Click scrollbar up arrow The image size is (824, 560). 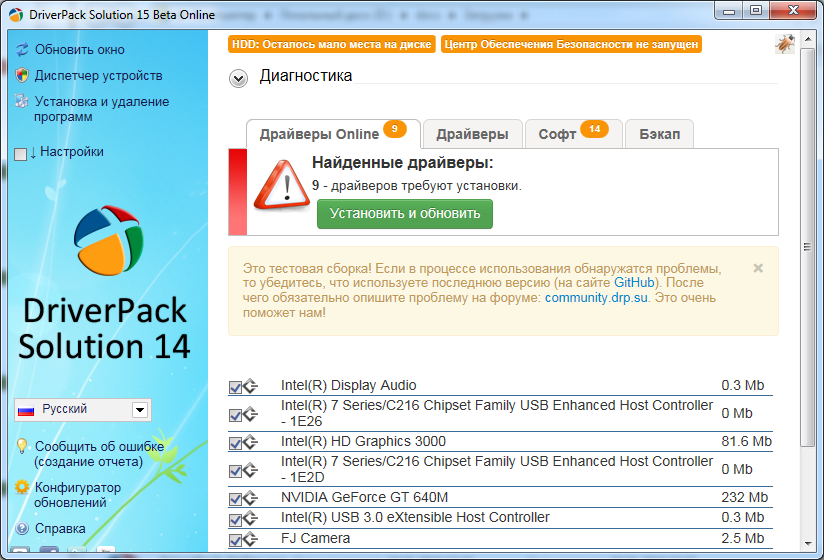click(808, 39)
